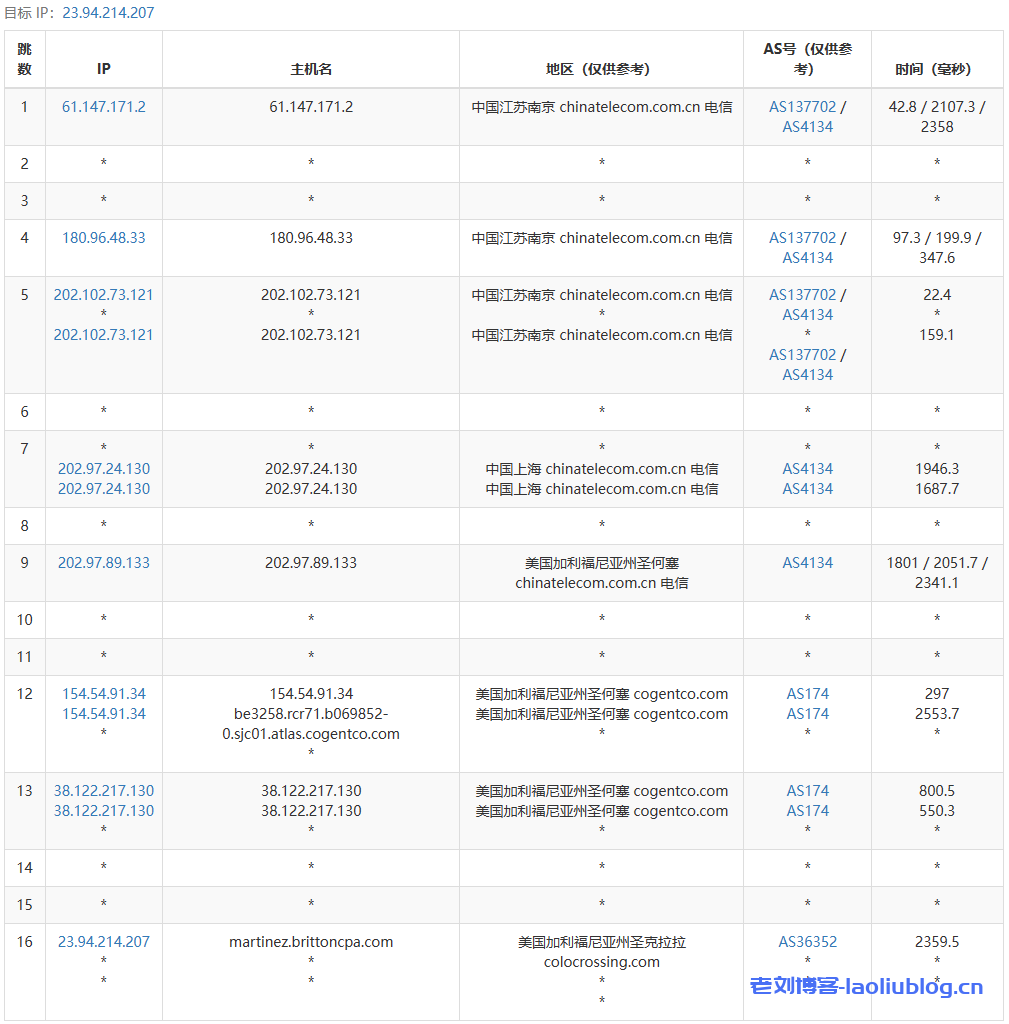Open IP link 202.97.24.130 in hop 7
Image resolution: width=1009 pixels, height=1024 pixels.
click(x=103, y=468)
